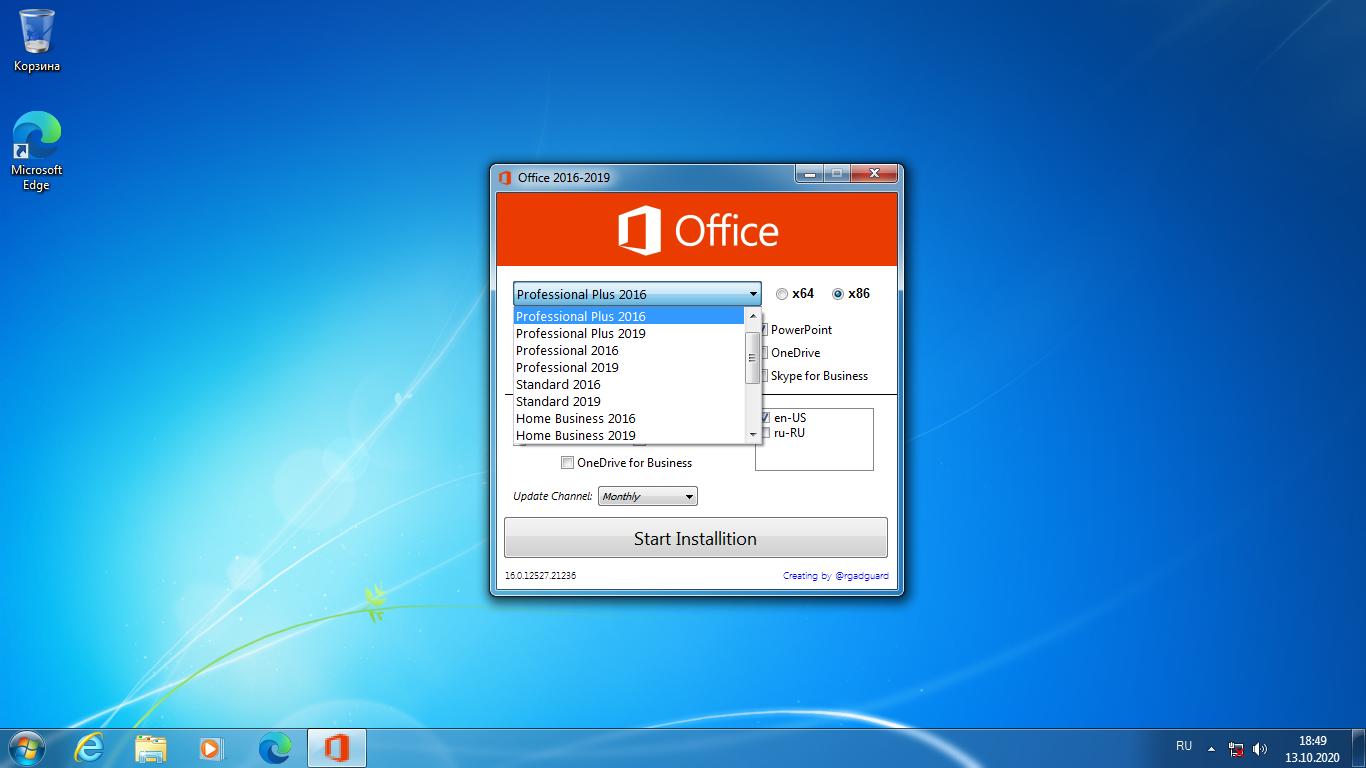Click the edition list scrollbar down arrow

(x=753, y=434)
